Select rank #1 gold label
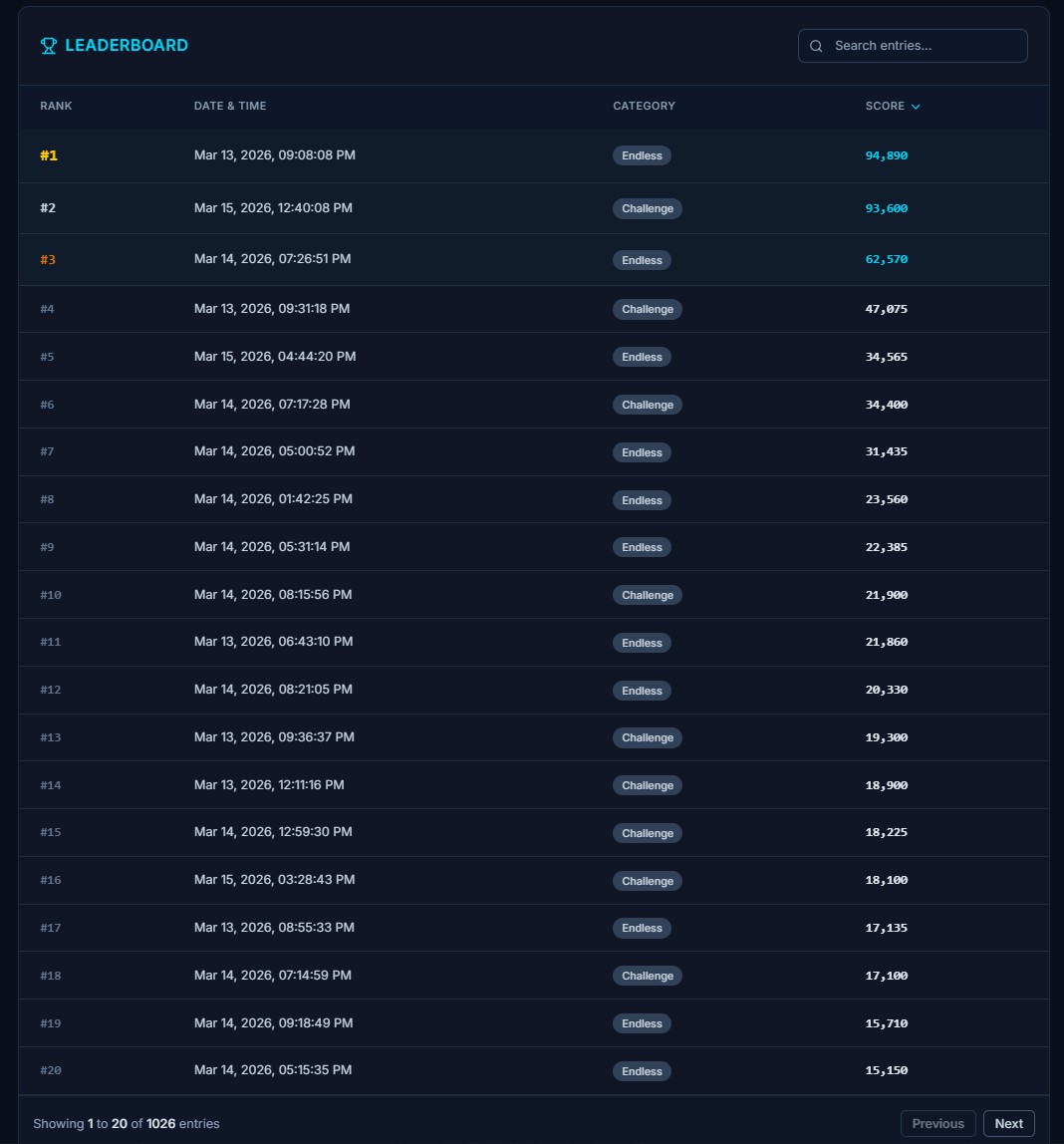Image resolution: width=1064 pixels, height=1144 pixels. 49,155
